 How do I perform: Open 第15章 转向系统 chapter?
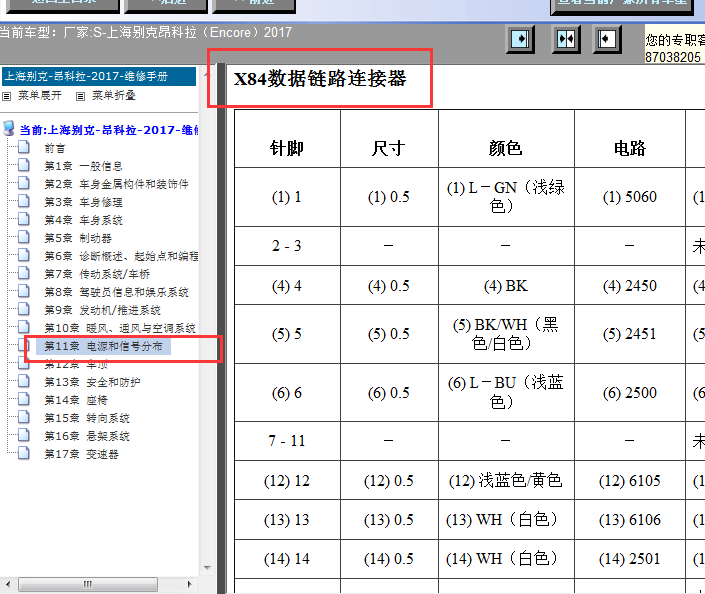(87, 418)
